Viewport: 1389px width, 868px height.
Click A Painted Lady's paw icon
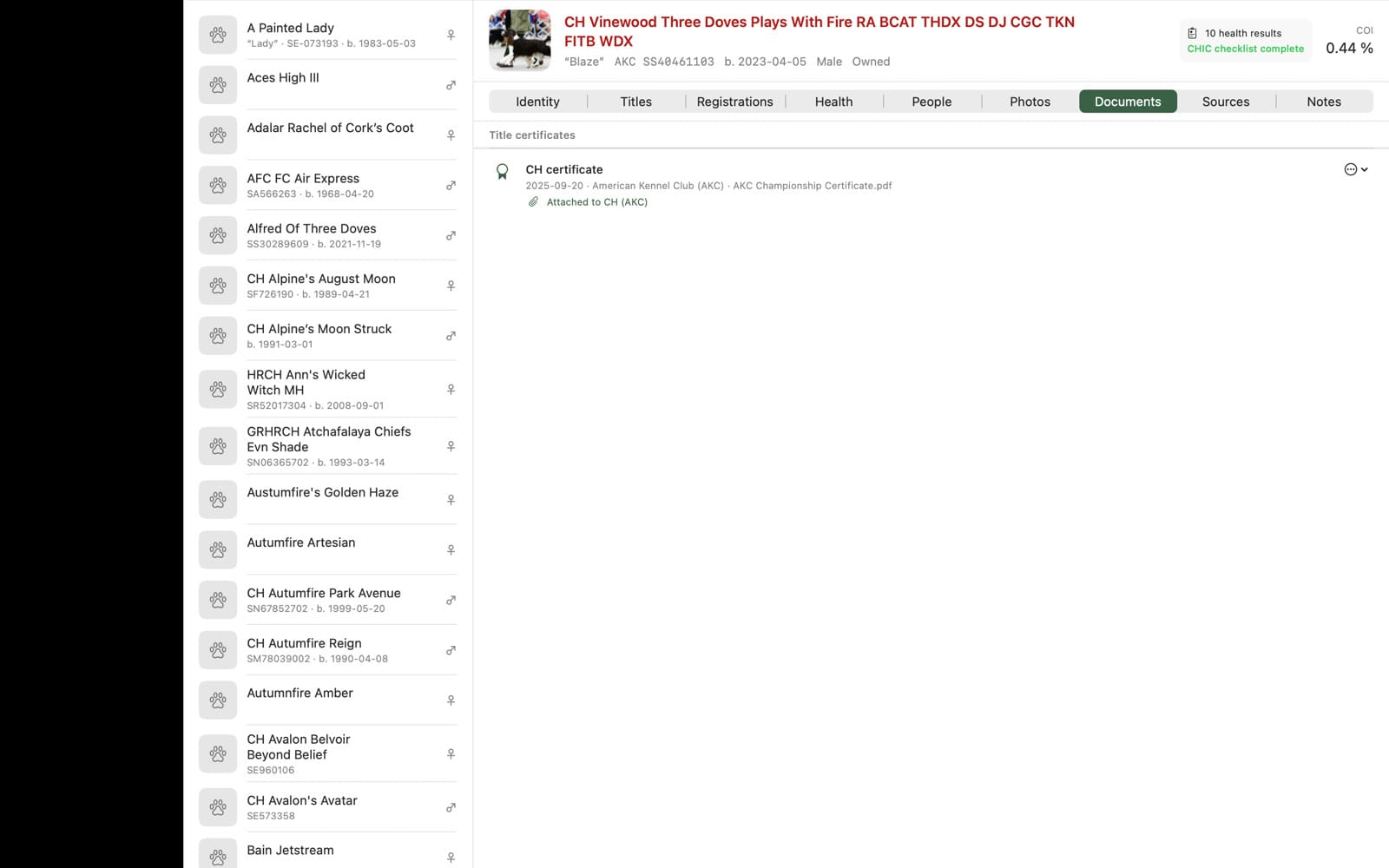218,36
